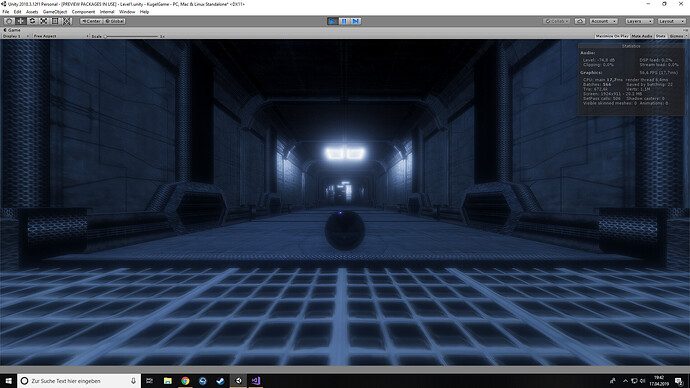The width and height of the screenshot is (690, 388).
Task: Open the Window menu
Action: (127, 12)
